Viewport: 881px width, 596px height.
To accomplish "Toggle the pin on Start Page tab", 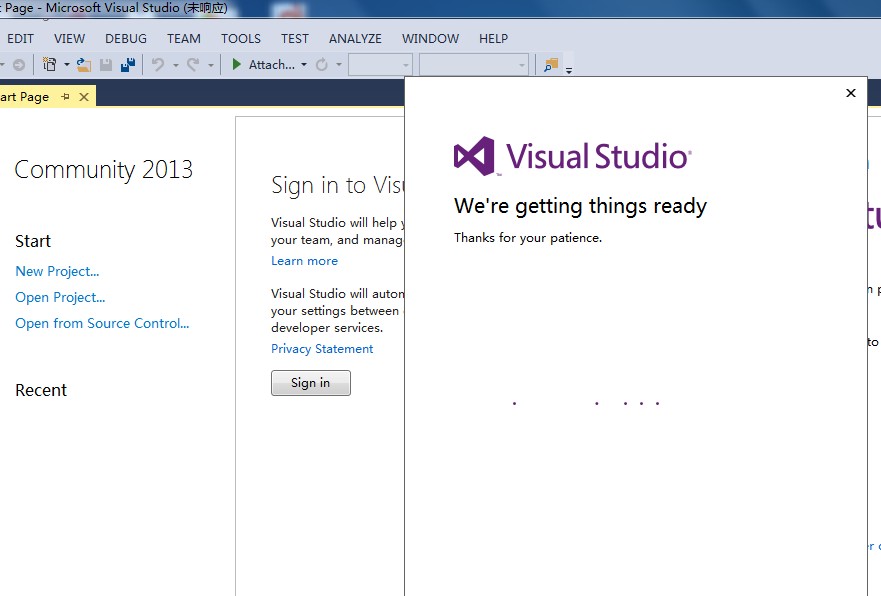I will point(65,97).
